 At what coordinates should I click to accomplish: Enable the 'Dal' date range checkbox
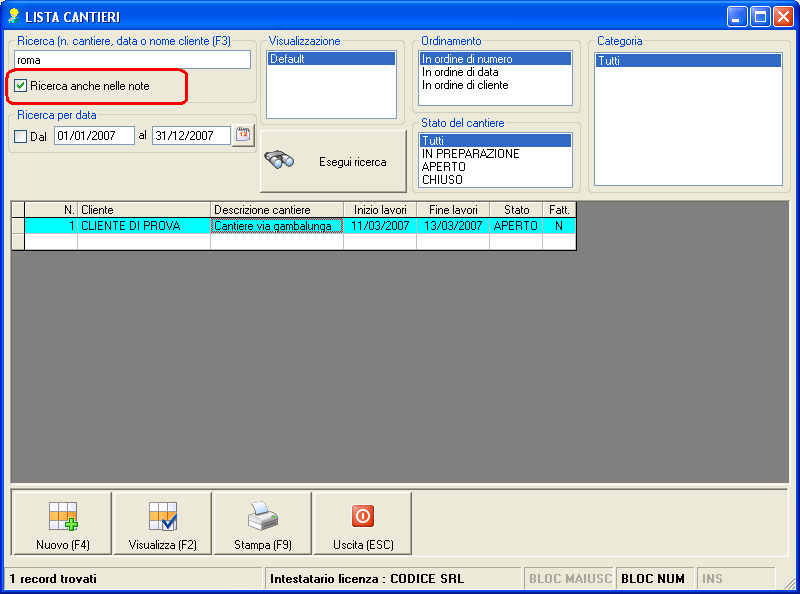coord(20,136)
